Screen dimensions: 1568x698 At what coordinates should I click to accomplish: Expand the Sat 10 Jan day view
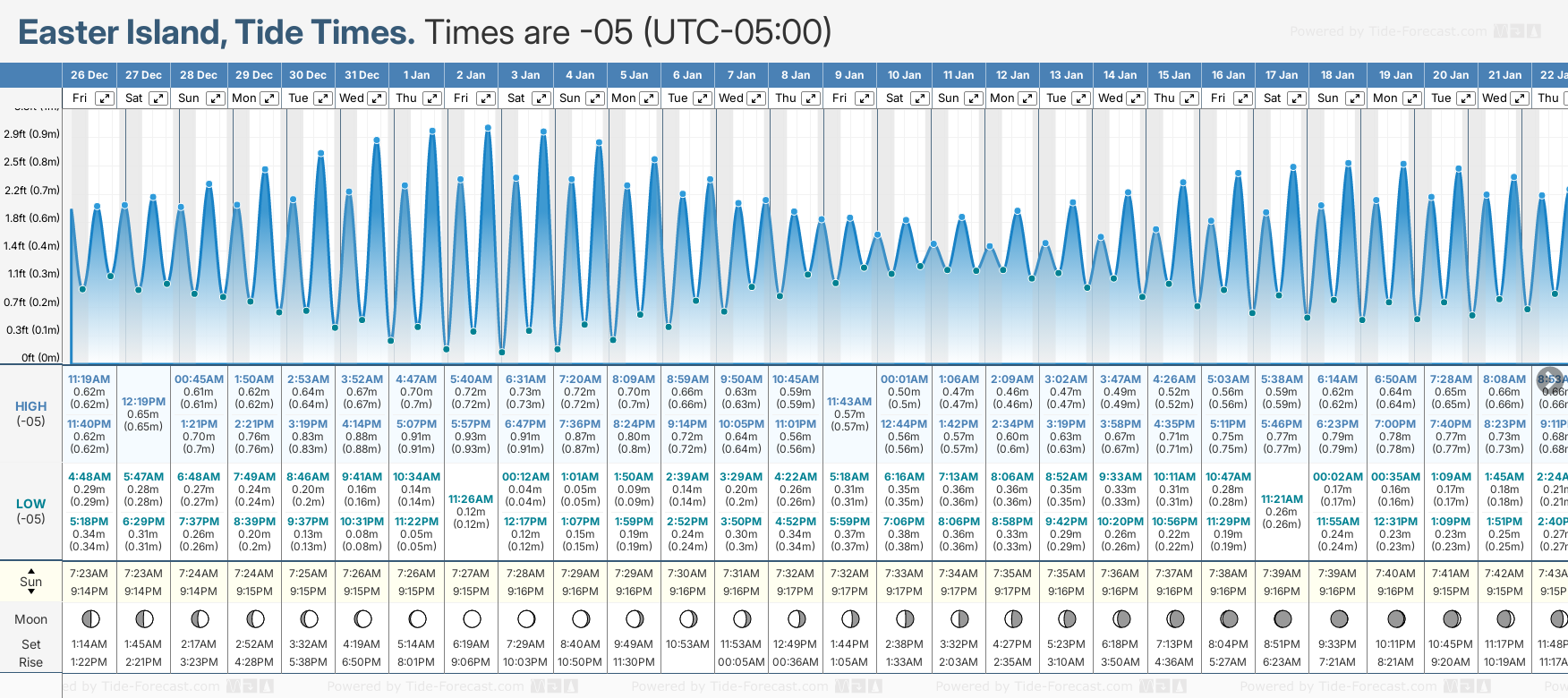919,98
